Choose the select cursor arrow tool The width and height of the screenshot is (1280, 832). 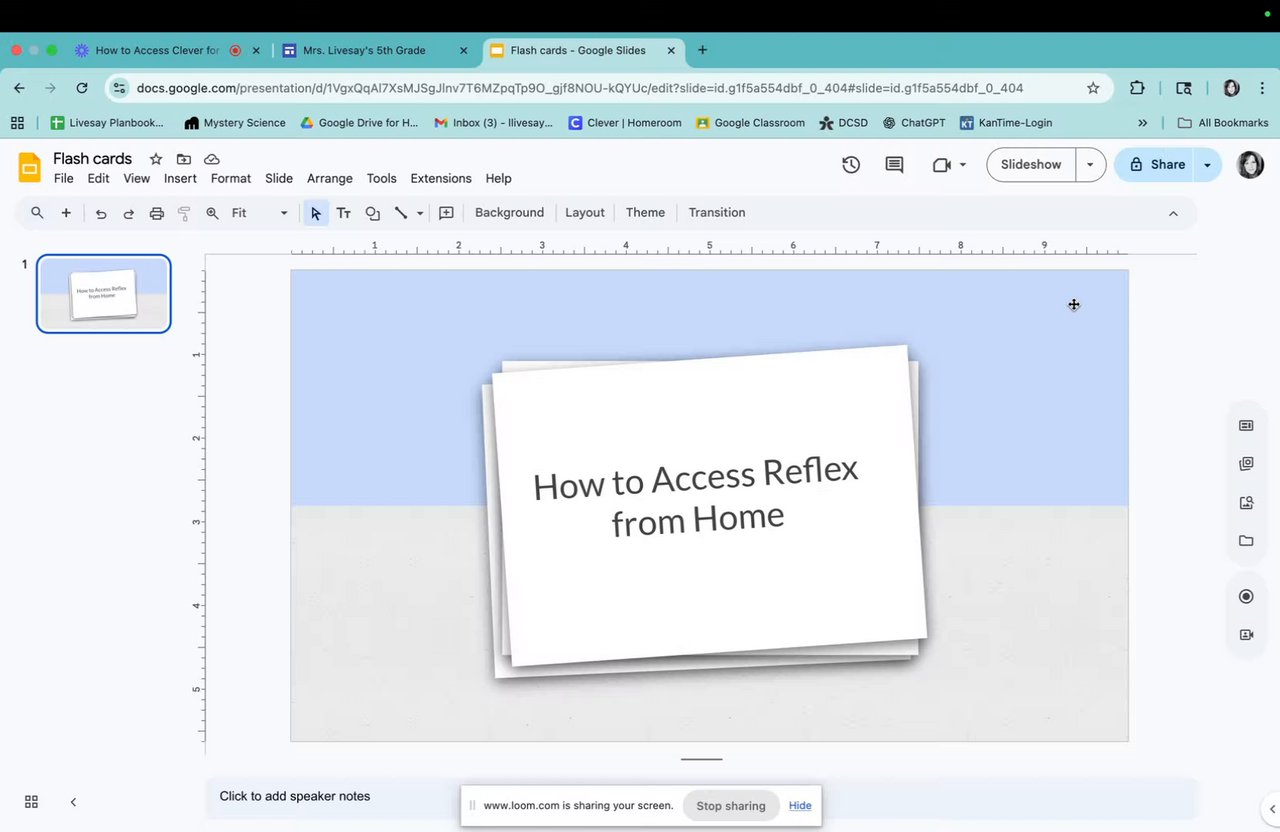316,213
